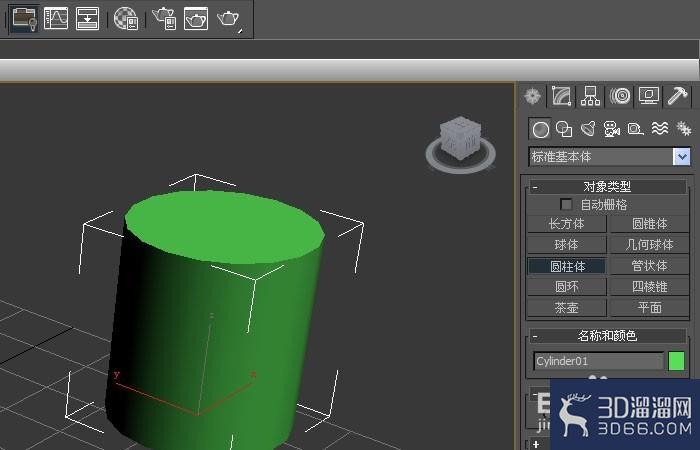Viewport: 700px width, 450px height.
Task: Switch to the Create command panel tab
Action: click(533, 96)
